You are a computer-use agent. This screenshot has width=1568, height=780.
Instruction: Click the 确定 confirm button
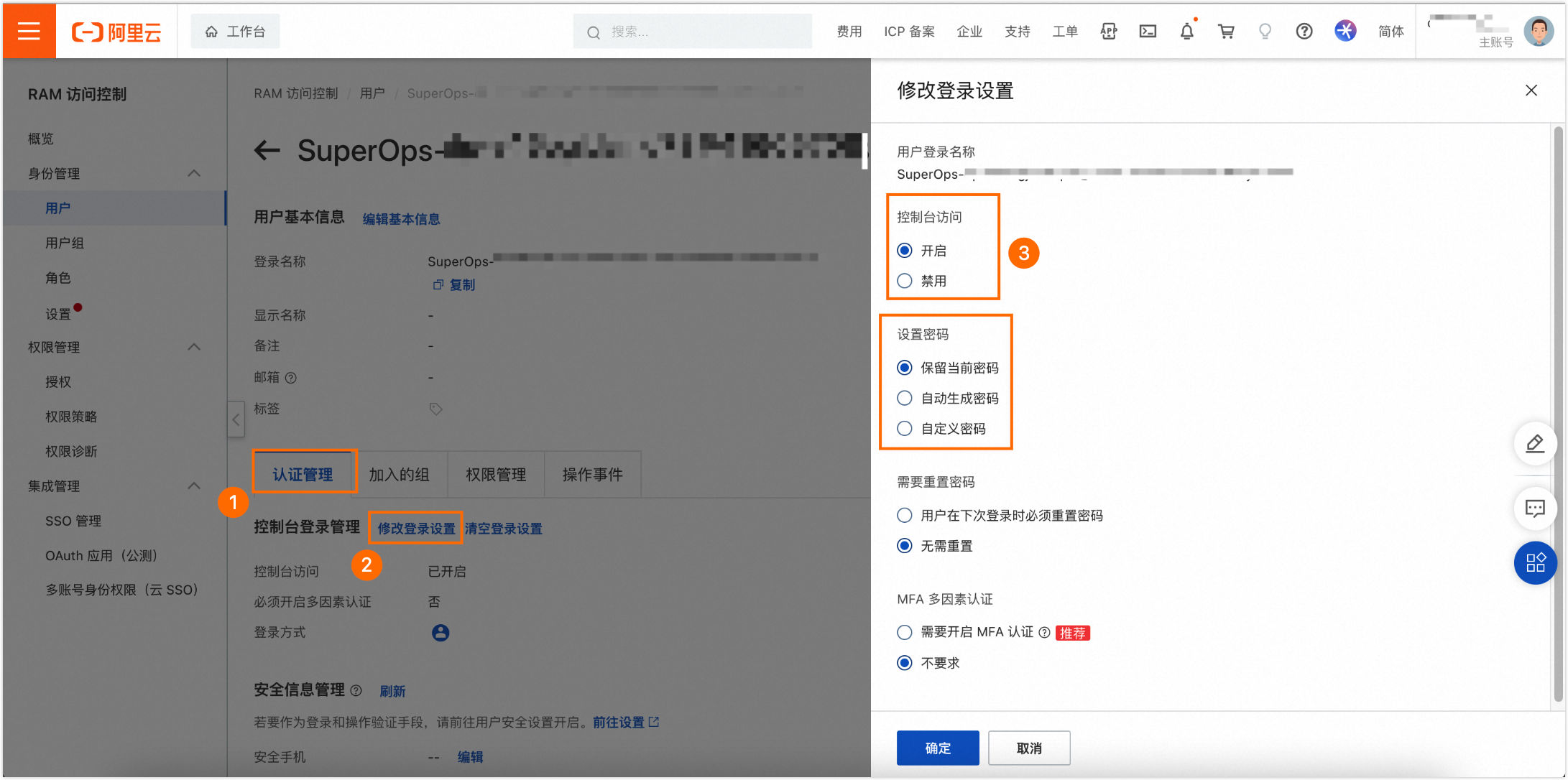click(937, 748)
